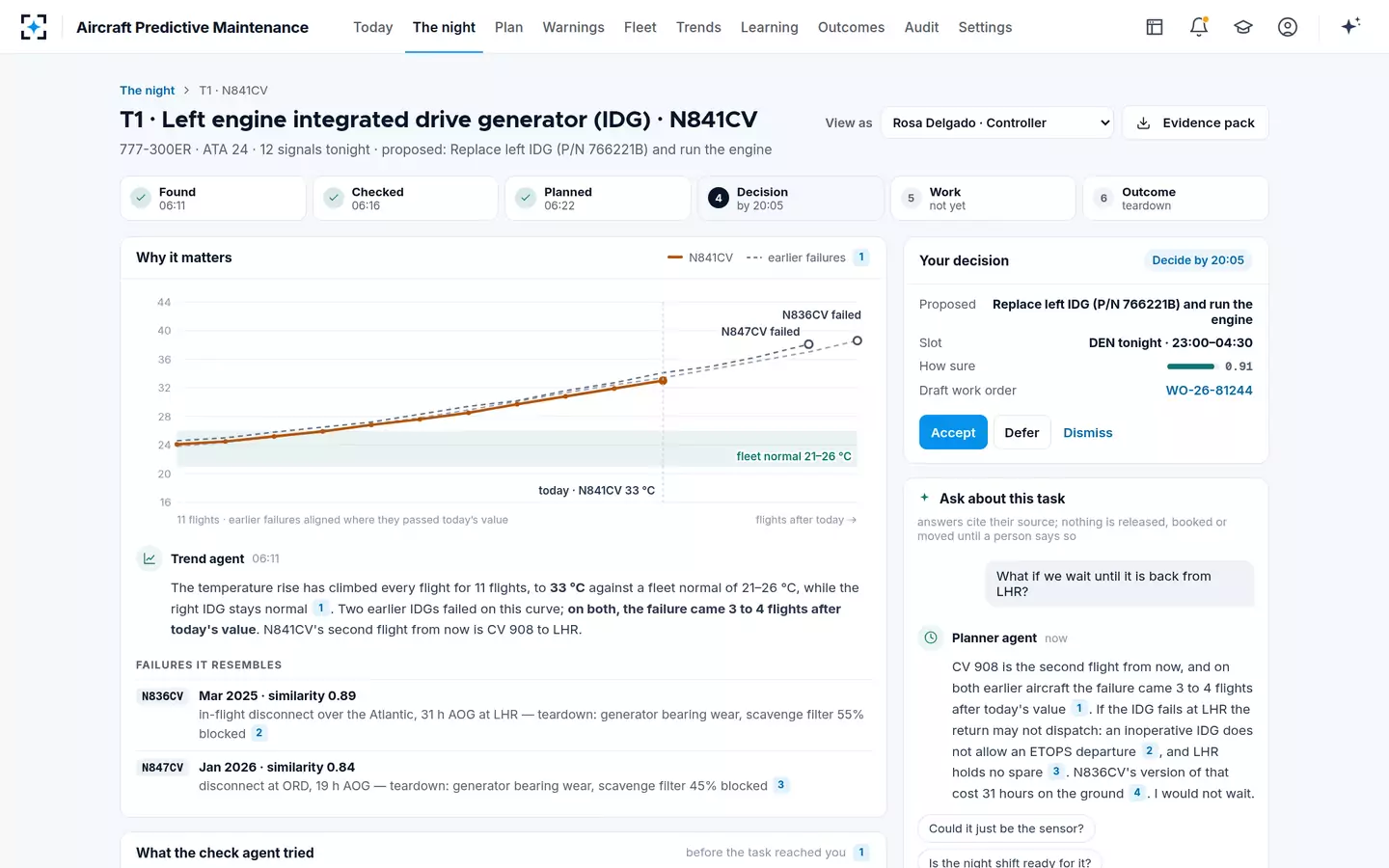
Task: Click citation 1 next to earlier failures legend
Action: click(861, 258)
